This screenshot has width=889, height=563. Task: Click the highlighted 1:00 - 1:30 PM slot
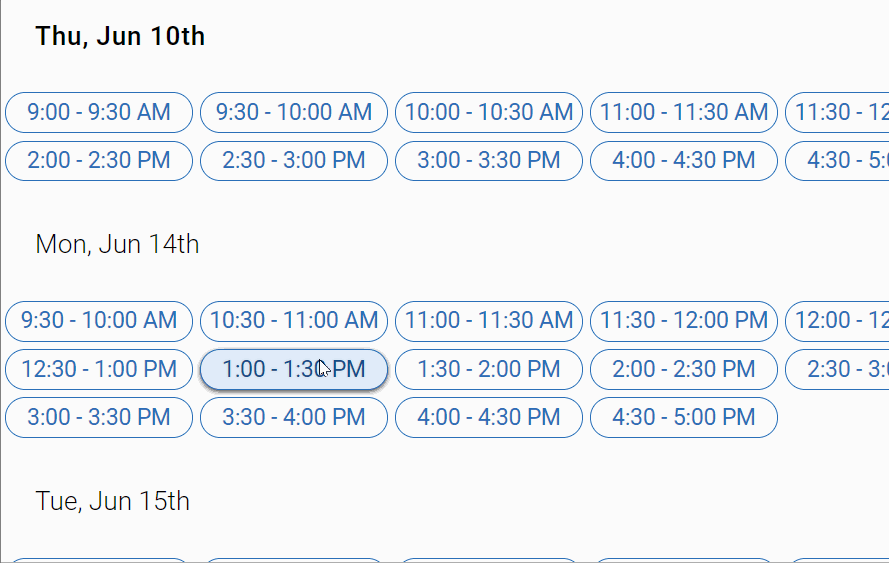294,369
